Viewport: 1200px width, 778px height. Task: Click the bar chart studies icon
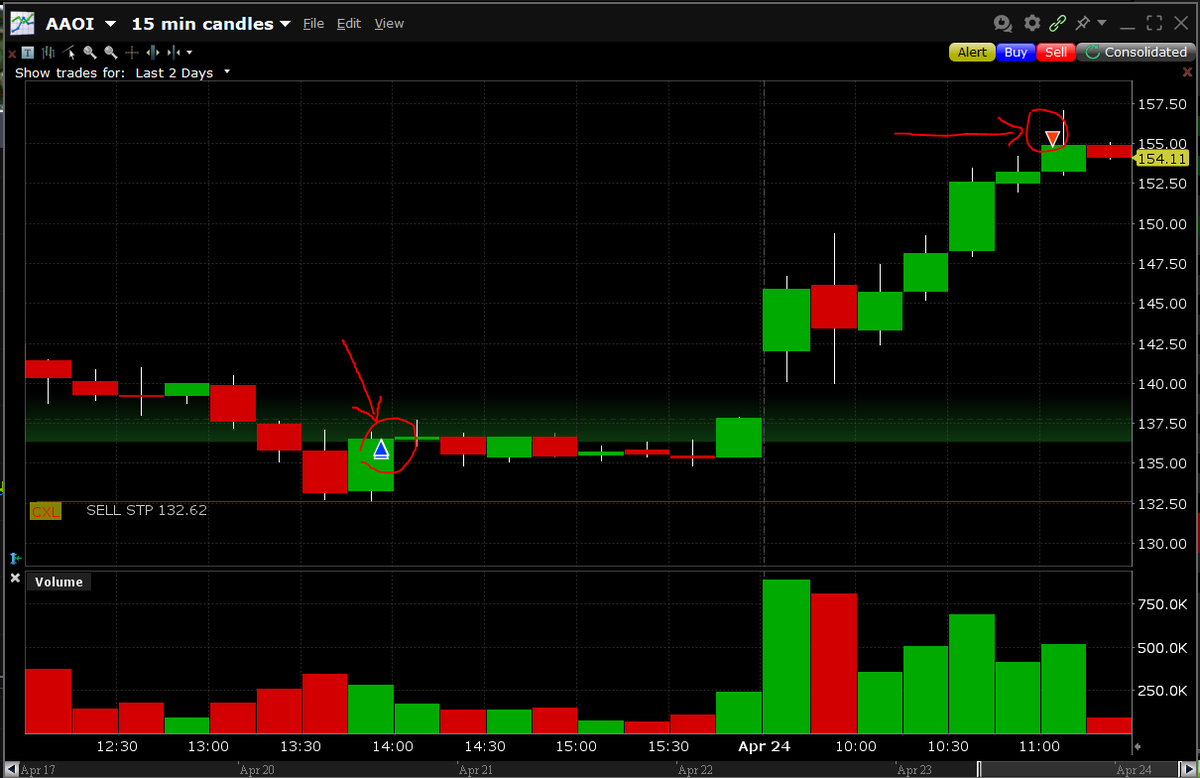(48, 52)
